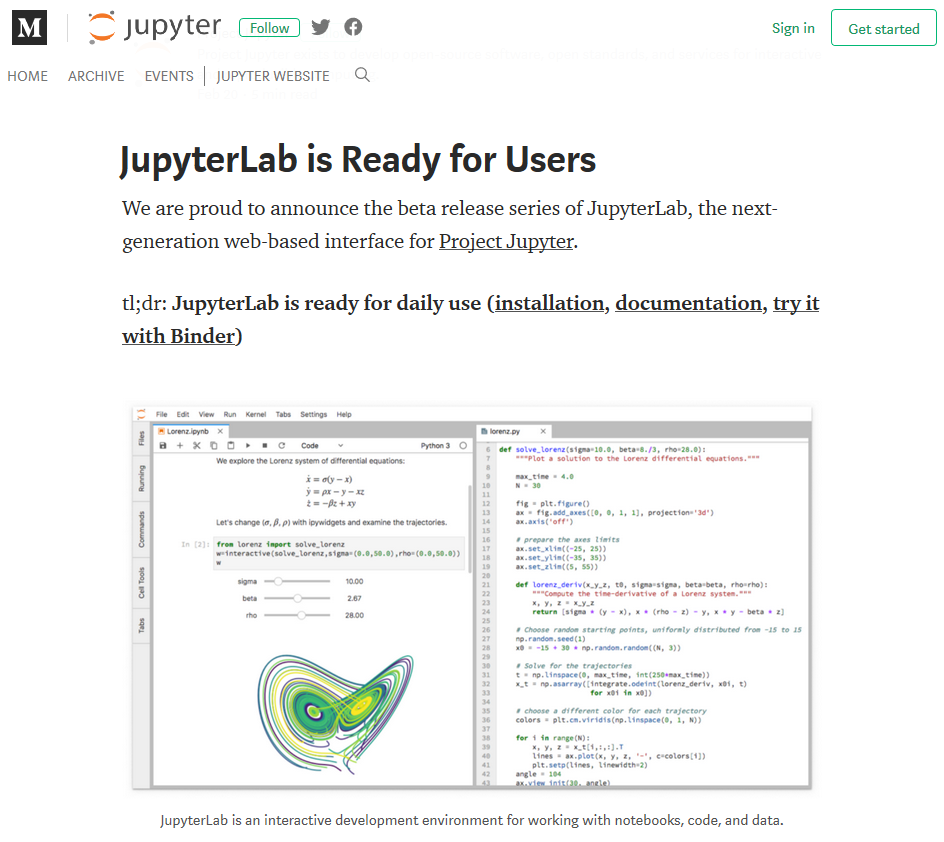Click the notebook vertical scrollbar
Image resolution: width=944 pixels, height=842 pixels.
click(x=470, y=530)
